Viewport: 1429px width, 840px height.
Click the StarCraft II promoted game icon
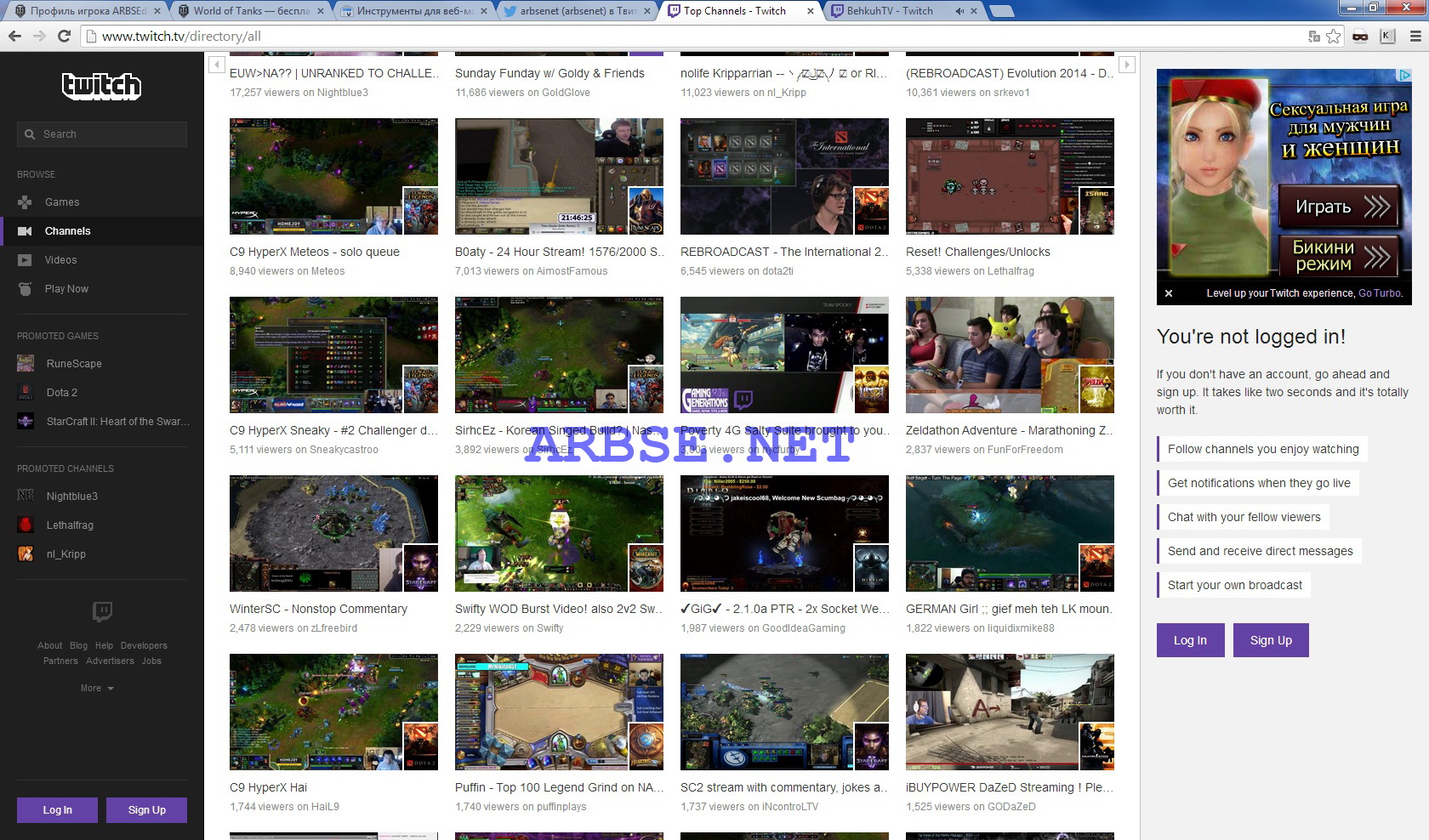coord(26,421)
